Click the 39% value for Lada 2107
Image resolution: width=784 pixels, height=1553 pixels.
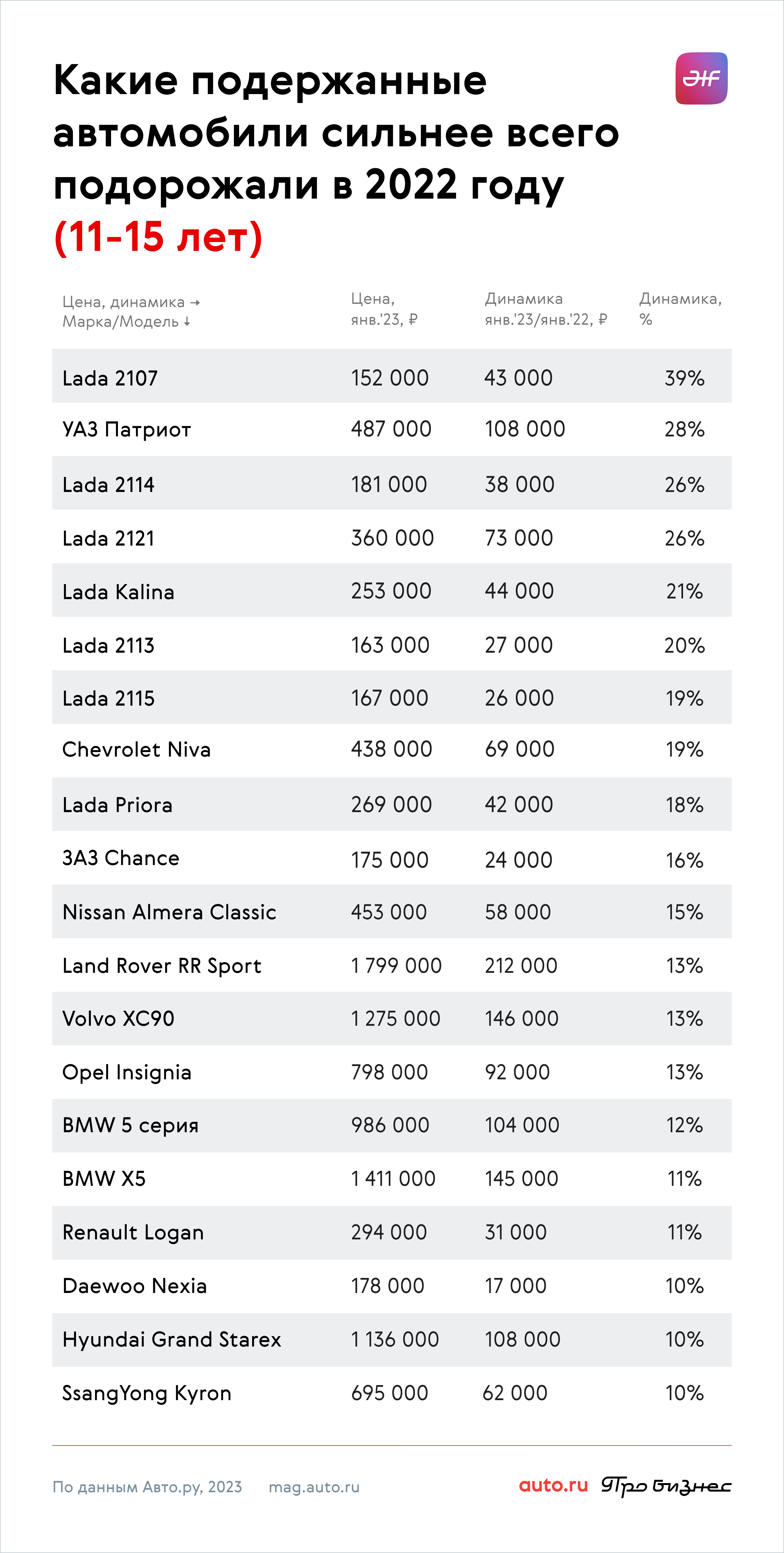pyautogui.click(x=684, y=378)
